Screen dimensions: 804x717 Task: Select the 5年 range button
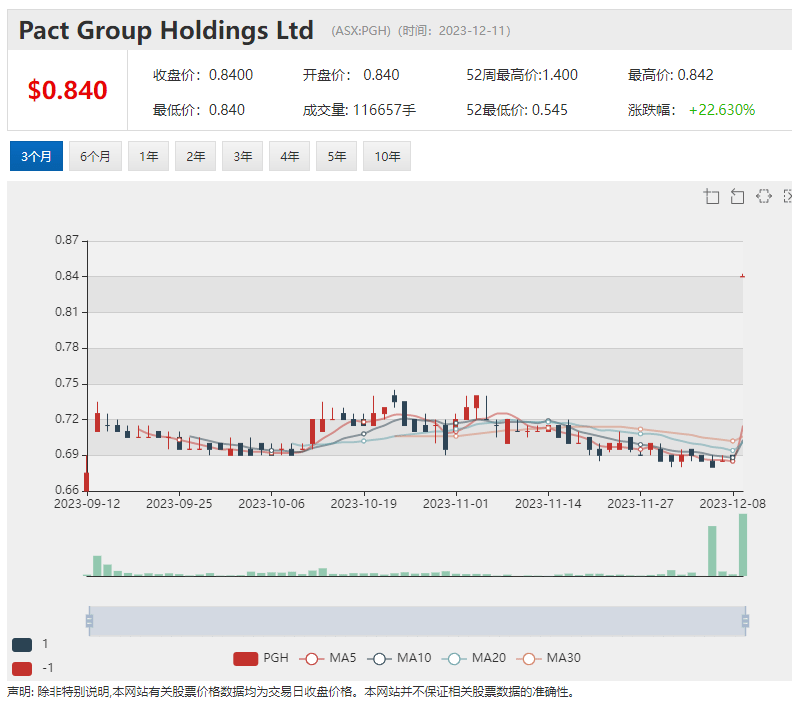(x=337, y=156)
